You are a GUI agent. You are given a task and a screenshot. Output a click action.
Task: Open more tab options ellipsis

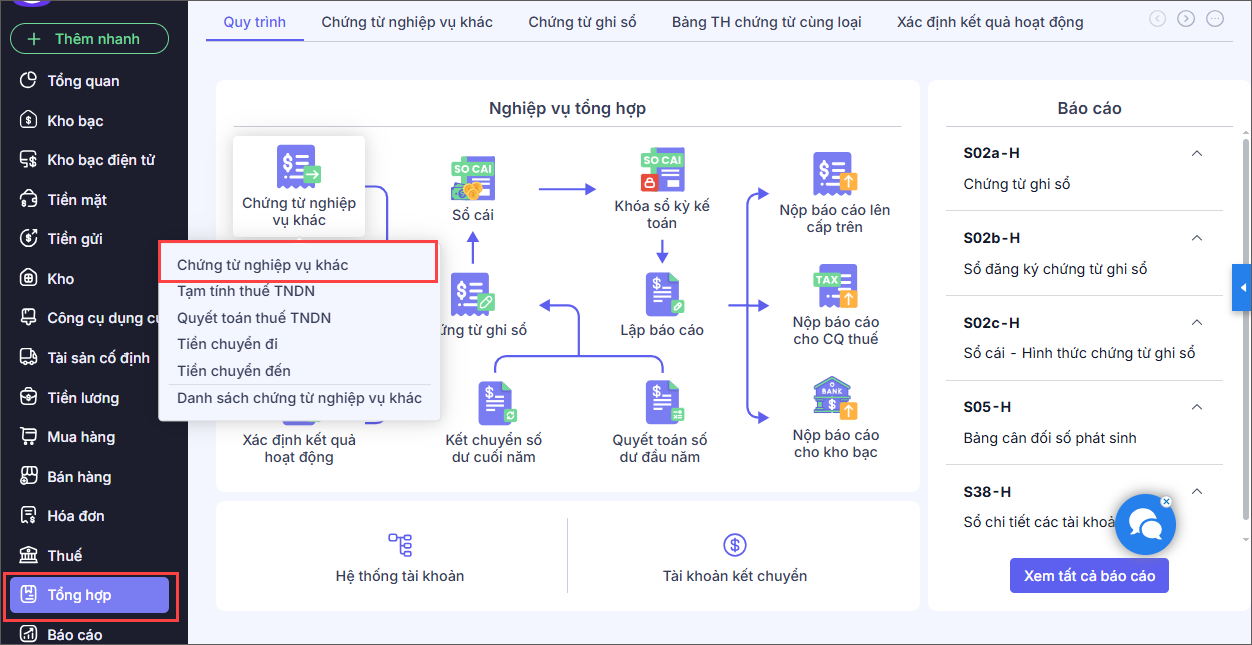click(1214, 18)
